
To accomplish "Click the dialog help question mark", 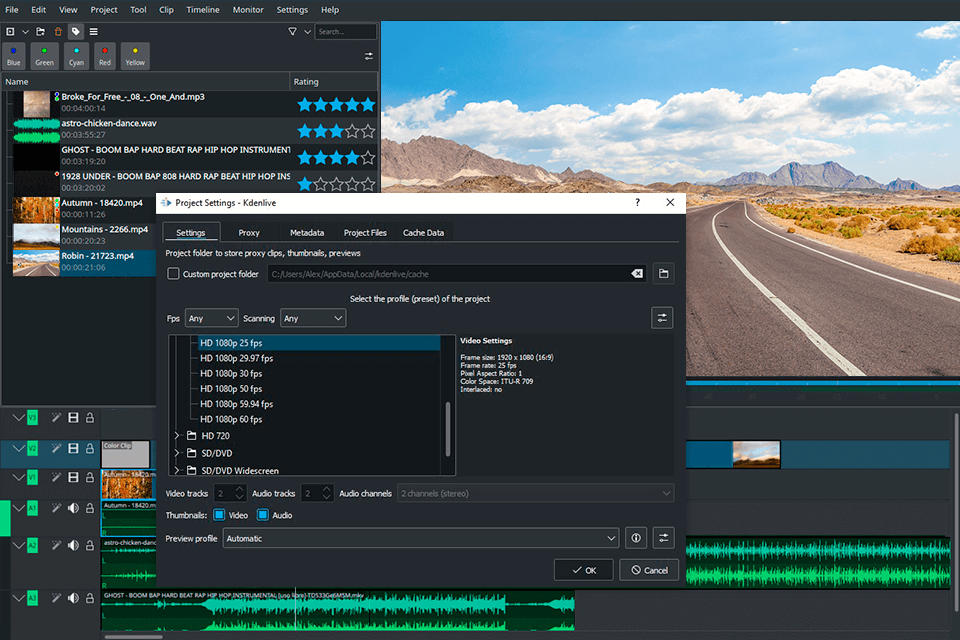I will [637, 203].
